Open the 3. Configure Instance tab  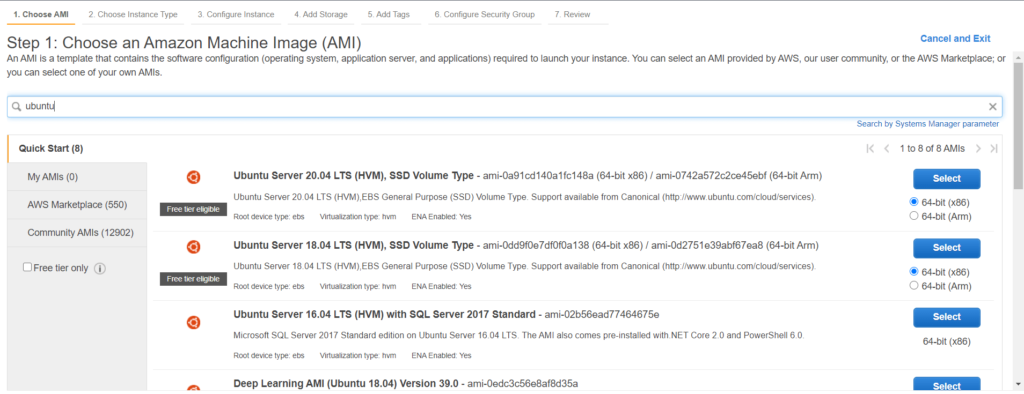pyautogui.click(x=236, y=14)
